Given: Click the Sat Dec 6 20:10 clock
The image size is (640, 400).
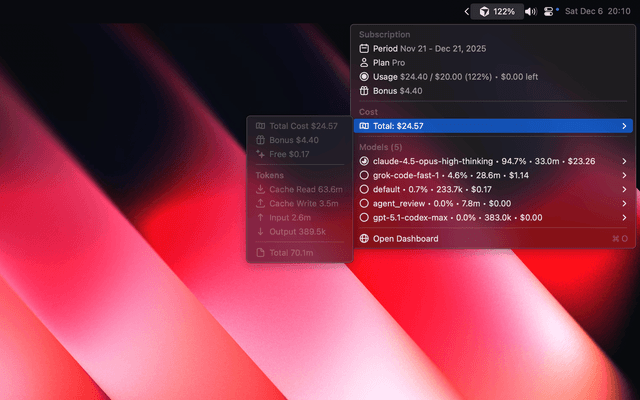Looking at the screenshot, I should coord(597,11).
